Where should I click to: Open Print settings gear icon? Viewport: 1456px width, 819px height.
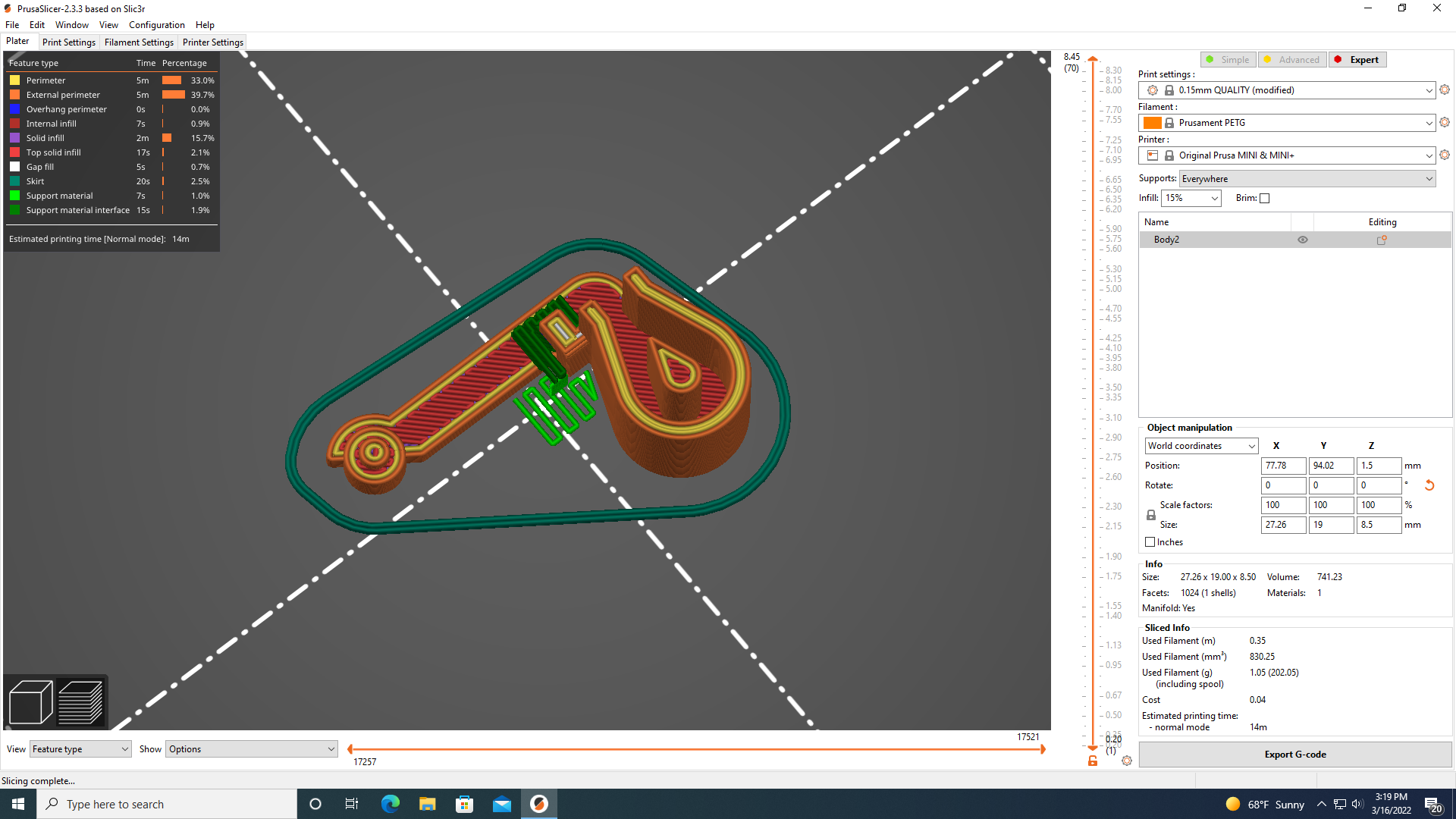coord(1444,89)
